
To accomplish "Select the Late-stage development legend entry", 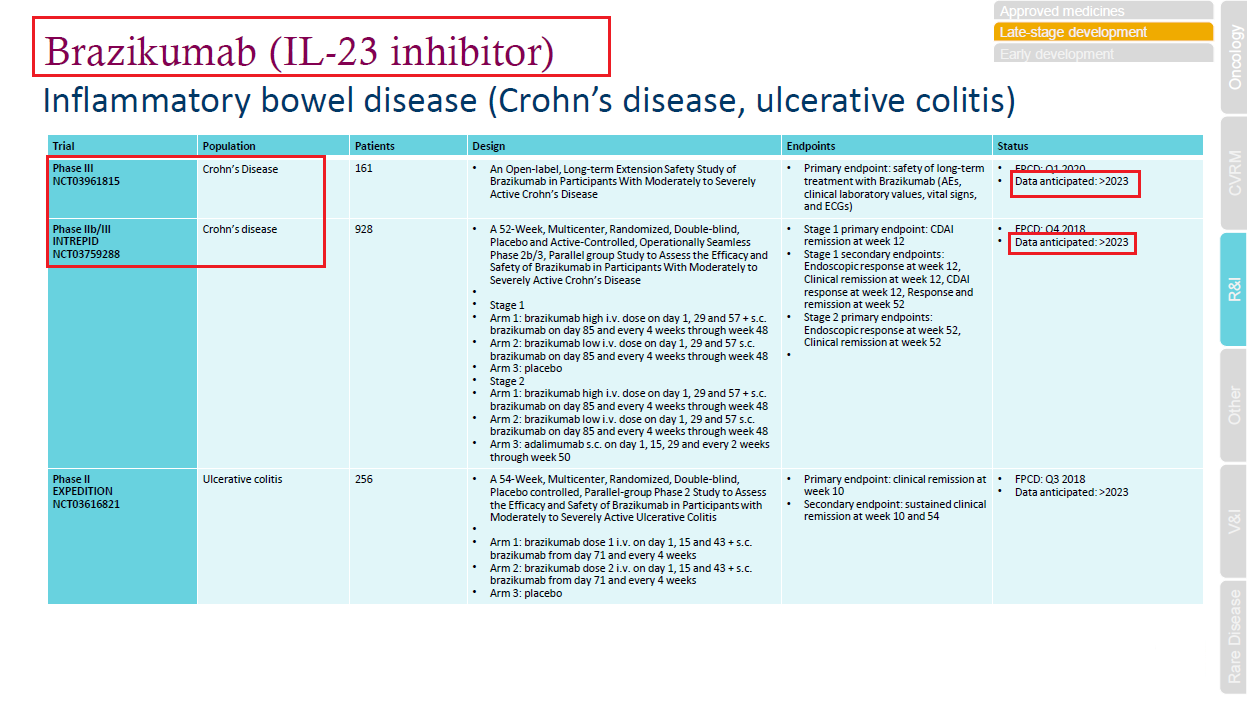I will pos(1102,32).
